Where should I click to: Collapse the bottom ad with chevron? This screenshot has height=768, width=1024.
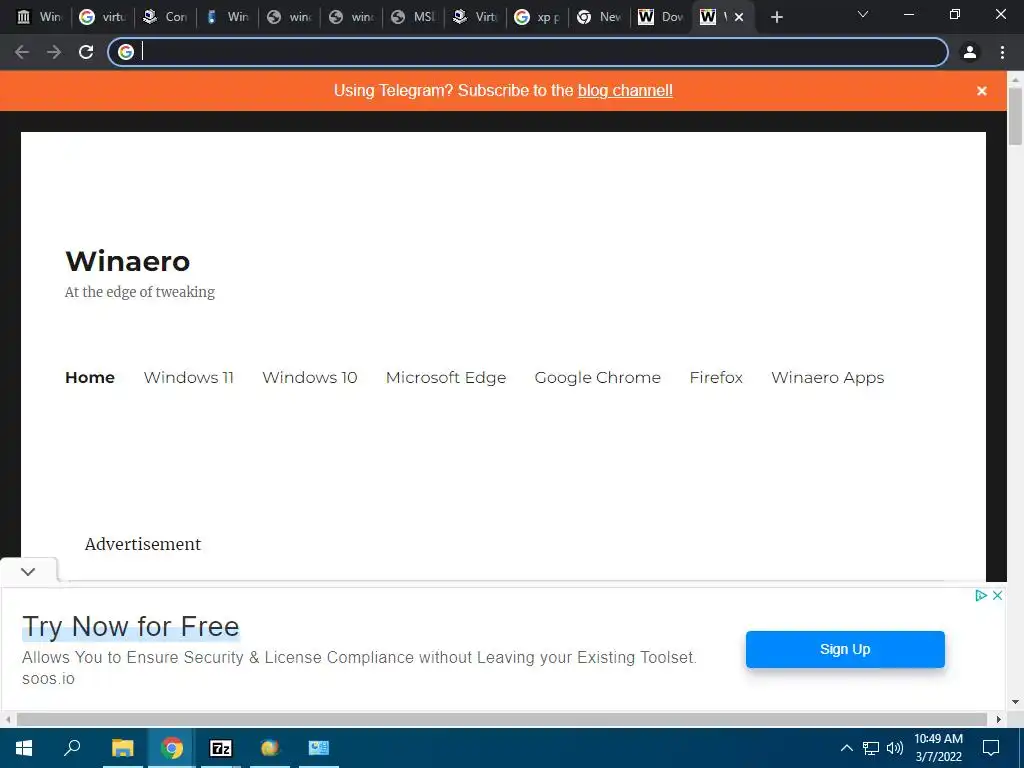(x=28, y=571)
